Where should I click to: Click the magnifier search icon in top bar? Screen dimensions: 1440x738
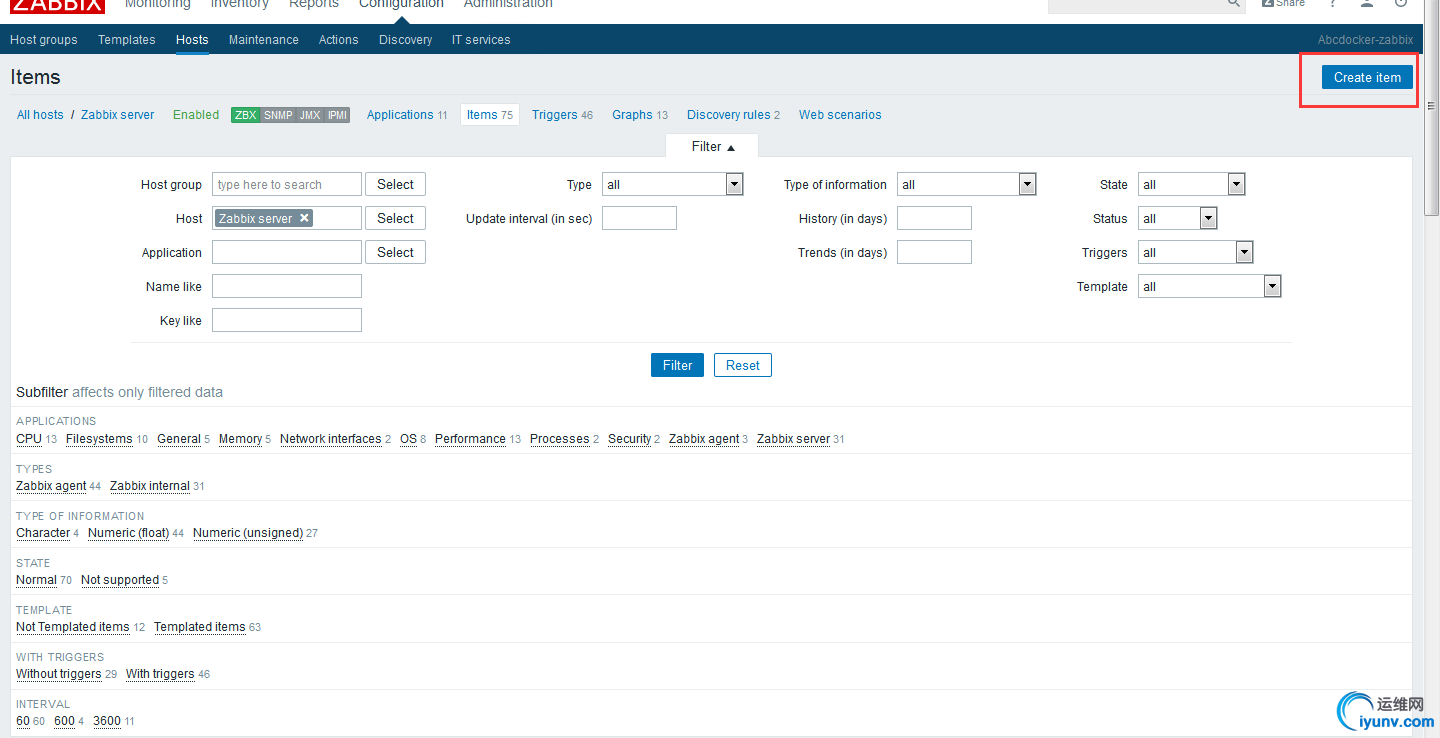click(x=1234, y=4)
